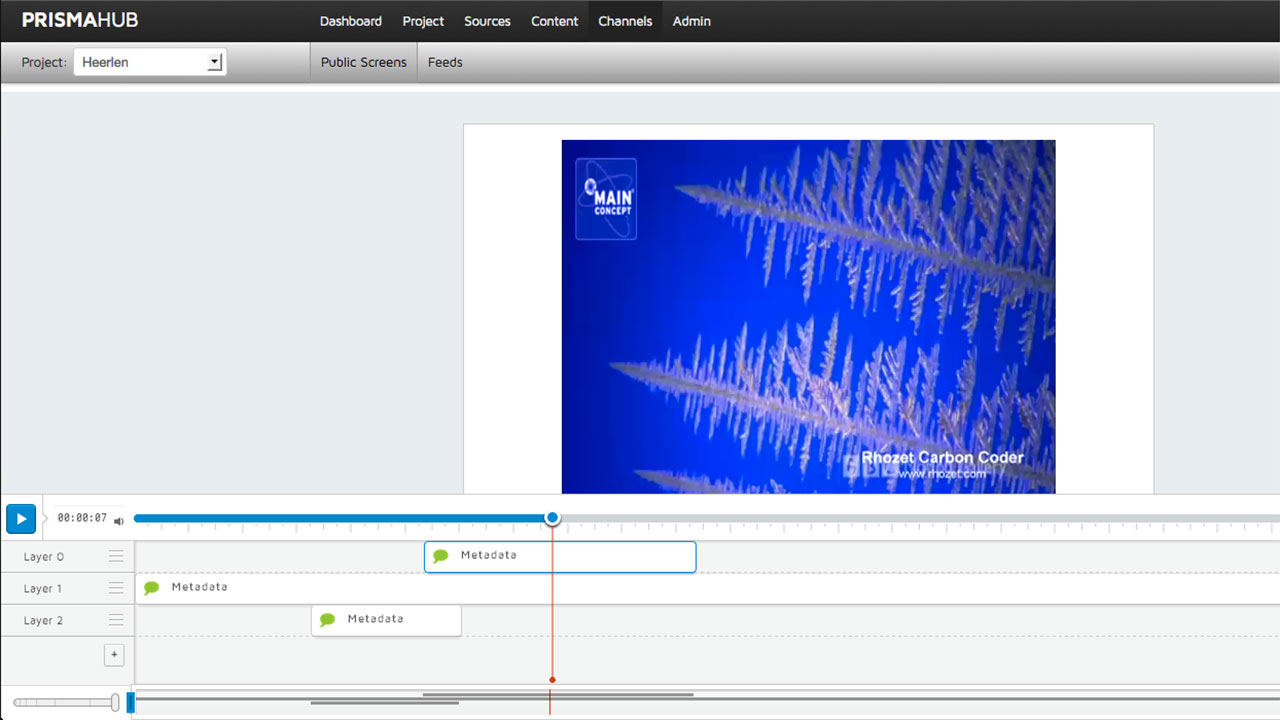The image size is (1280, 720).
Task: Open the Admin menu
Action: [x=692, y=21]
